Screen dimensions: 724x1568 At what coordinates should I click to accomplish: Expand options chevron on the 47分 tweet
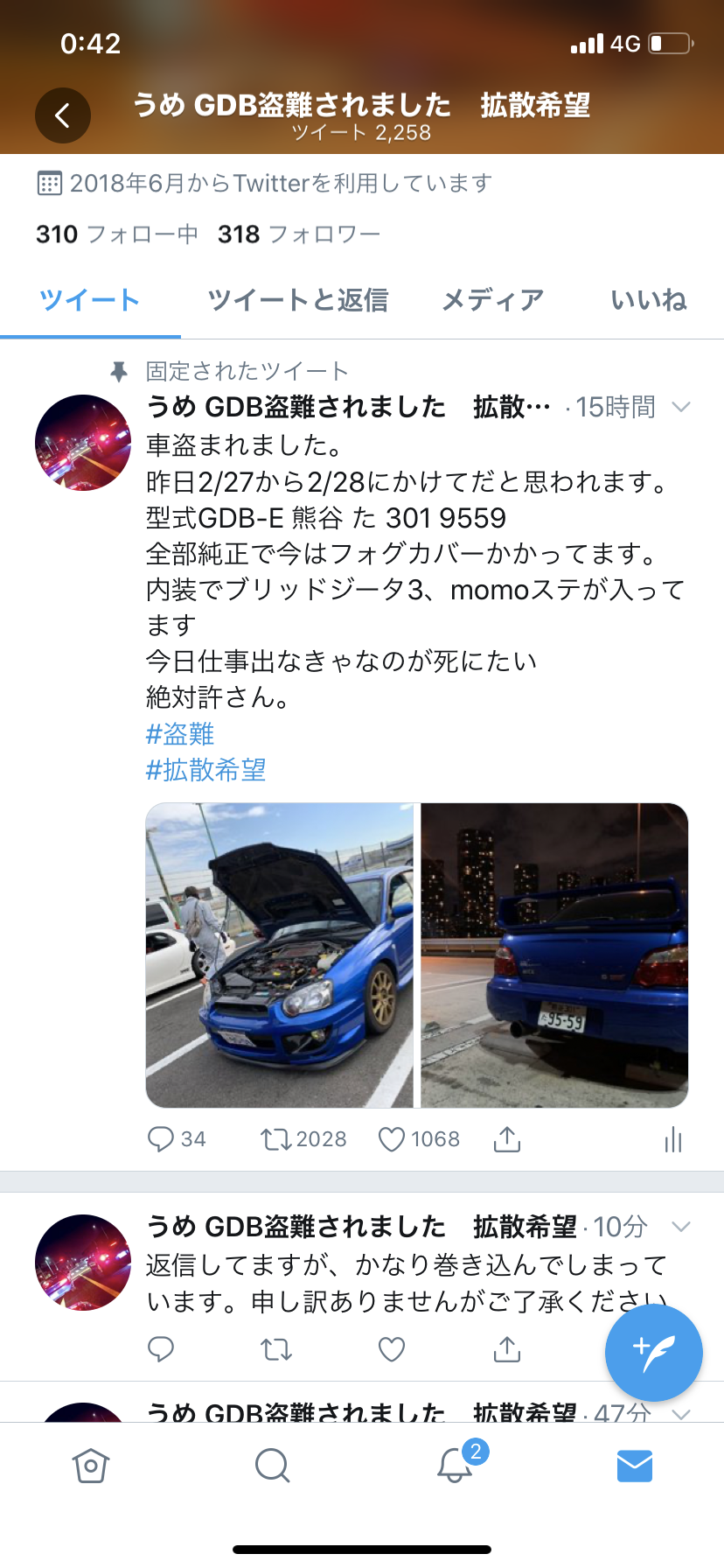(x=681, y=1413)
